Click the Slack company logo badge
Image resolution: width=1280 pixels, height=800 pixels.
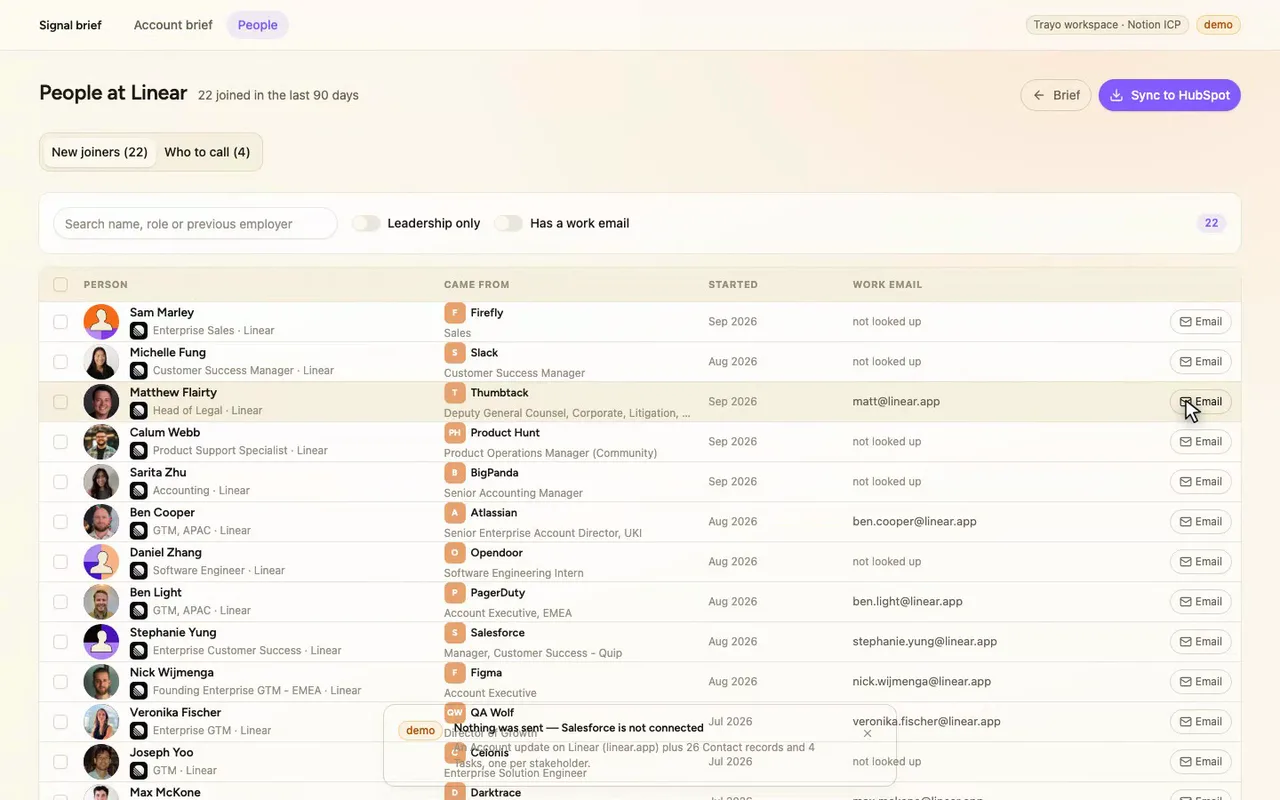click(x=455, y=353)
